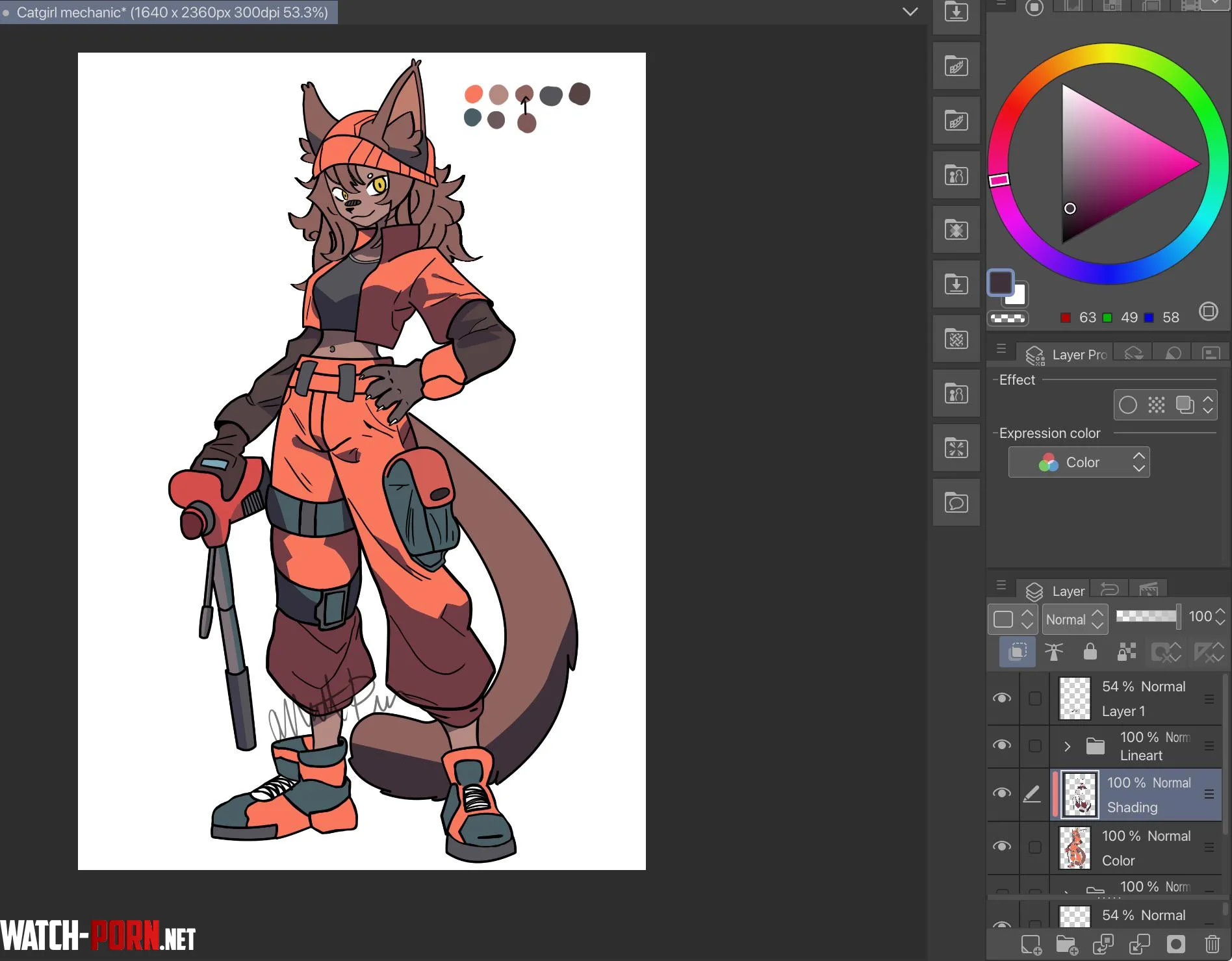Click the opacity 100 stepper arrows
The height and width of the screenshot is (961, 1232).
(1220, 617)
